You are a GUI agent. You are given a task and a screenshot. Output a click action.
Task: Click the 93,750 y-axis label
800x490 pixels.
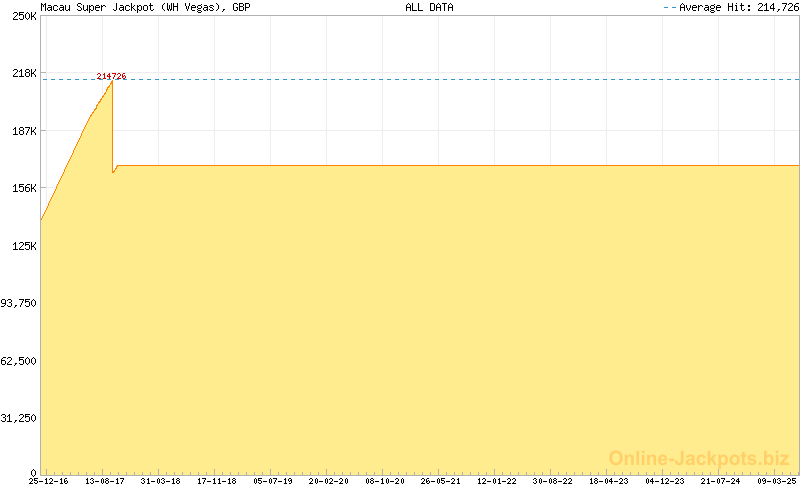coord(19,302)
